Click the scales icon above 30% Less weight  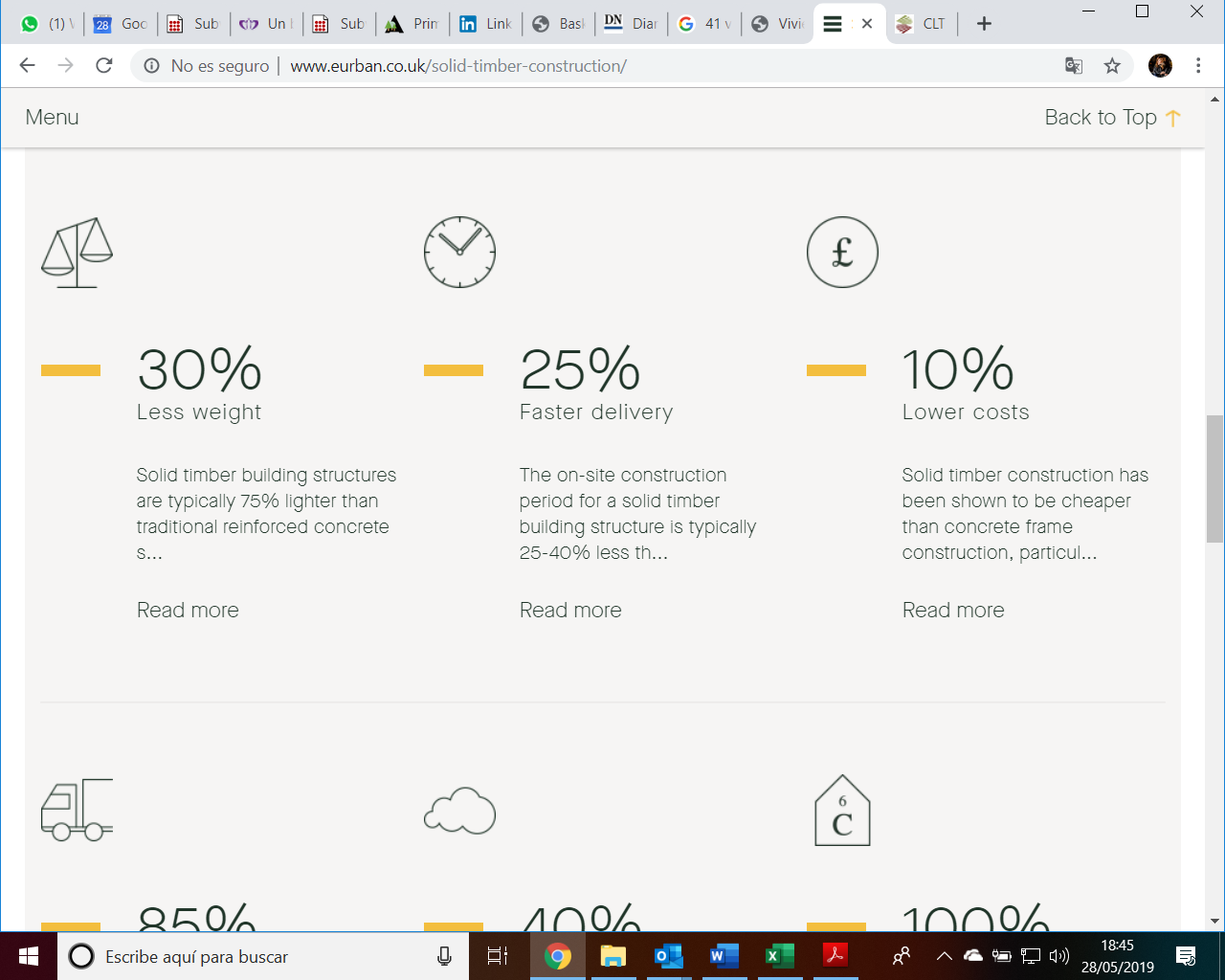tap(77, 253)
